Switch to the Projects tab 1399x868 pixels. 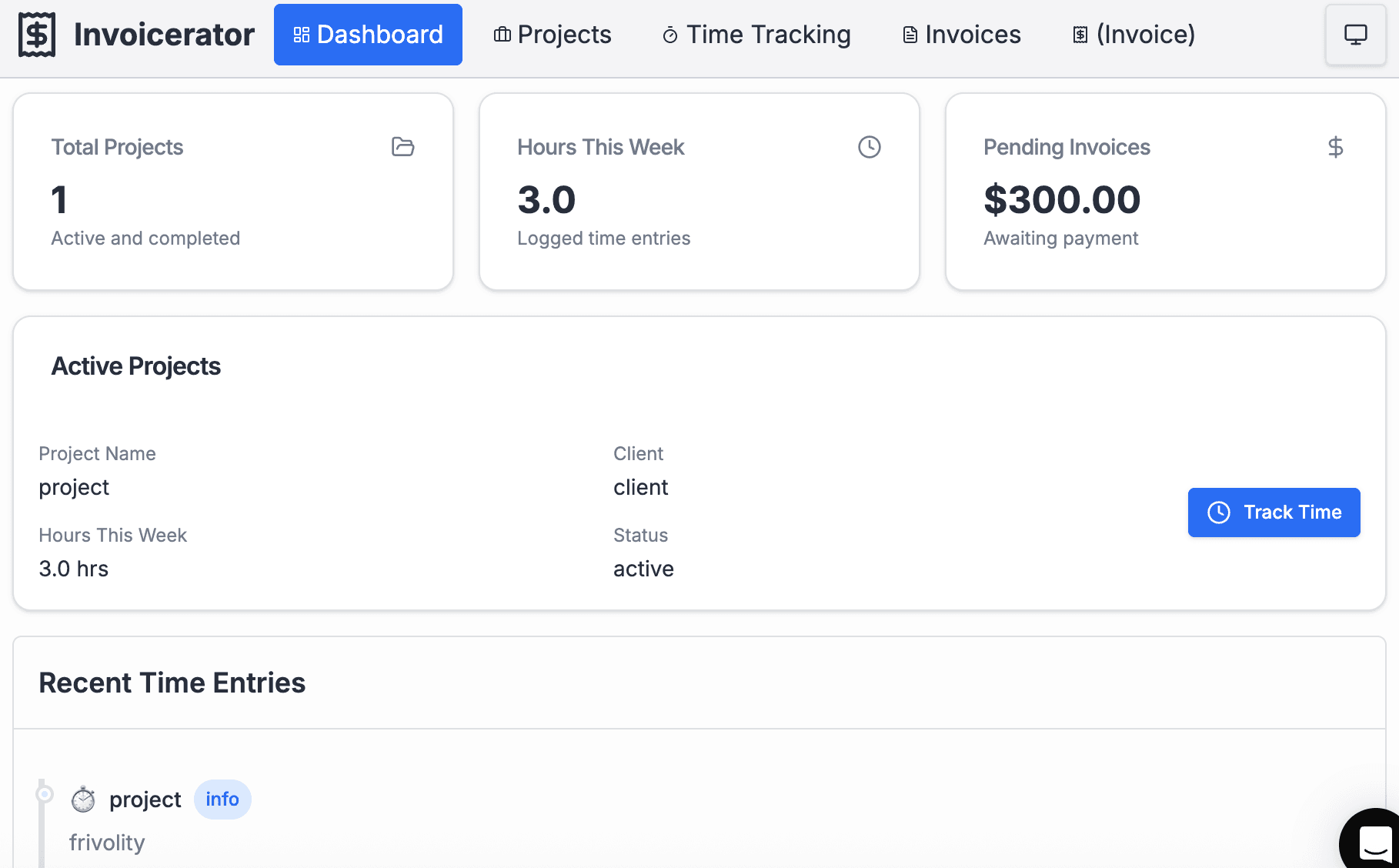point(553,35)
